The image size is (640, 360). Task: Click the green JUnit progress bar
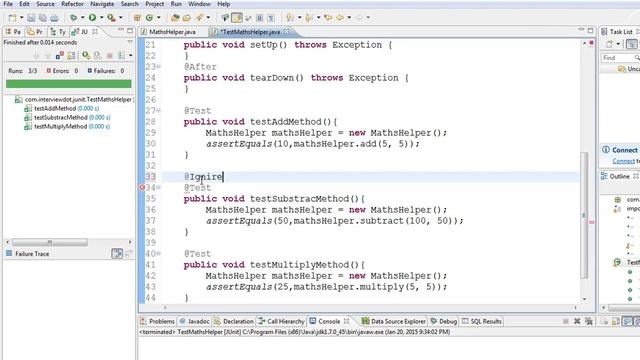pyautogui.click(x=69, y=84)
